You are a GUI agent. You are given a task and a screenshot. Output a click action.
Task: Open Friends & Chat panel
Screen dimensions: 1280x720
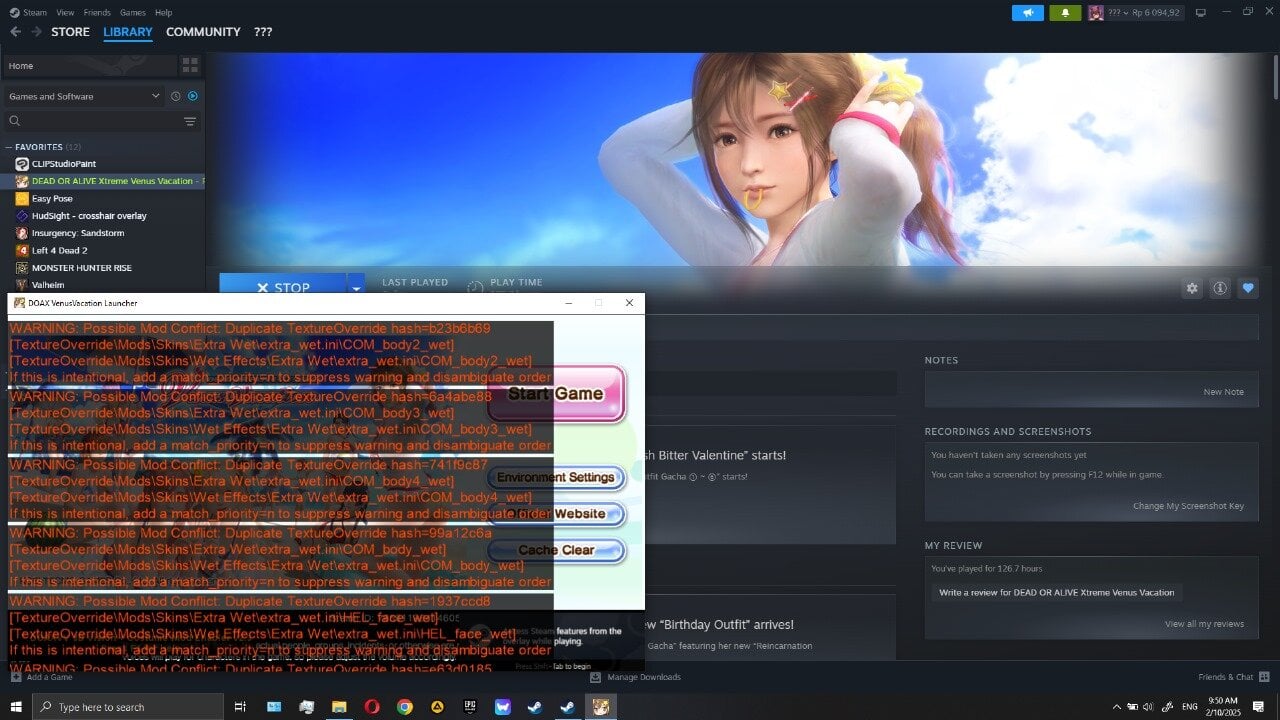(x=1232, y=677)
